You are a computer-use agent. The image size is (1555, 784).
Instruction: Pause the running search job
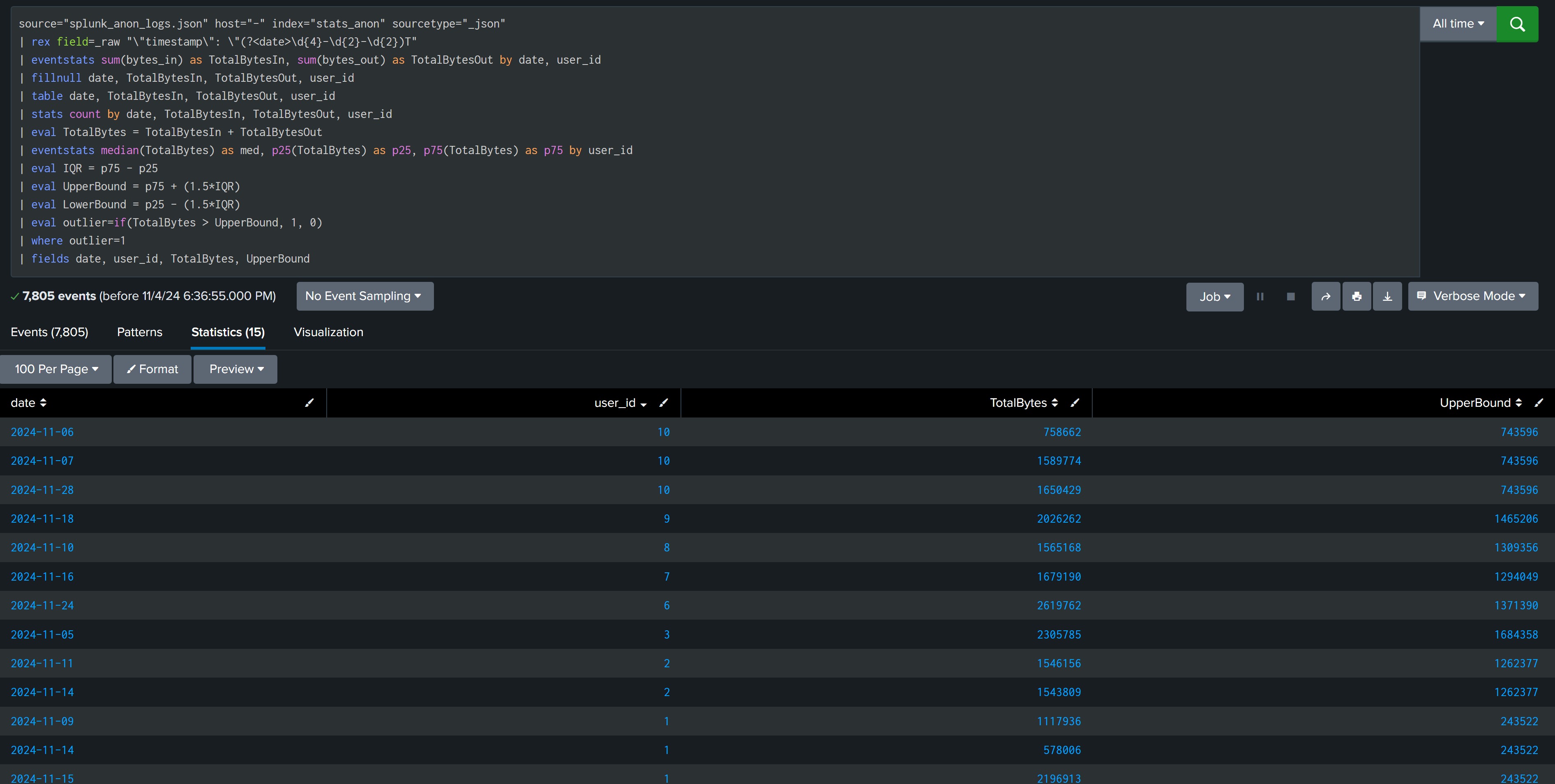click(x=1260, y=296)
